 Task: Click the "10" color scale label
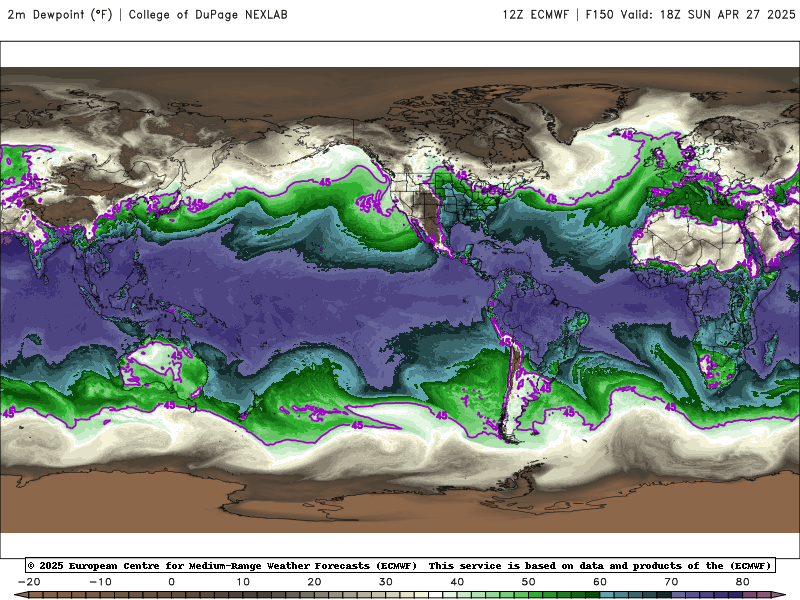tap(243, 582)
